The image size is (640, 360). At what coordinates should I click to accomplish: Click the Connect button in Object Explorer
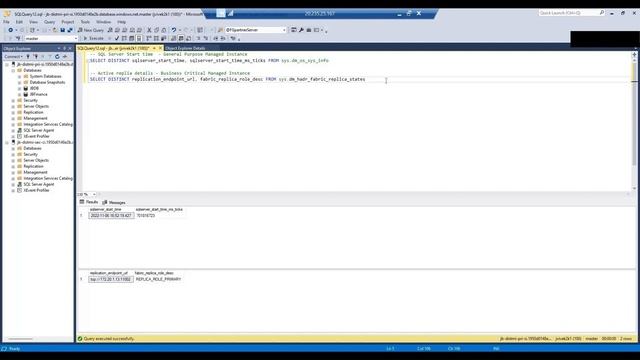(13, 57)
